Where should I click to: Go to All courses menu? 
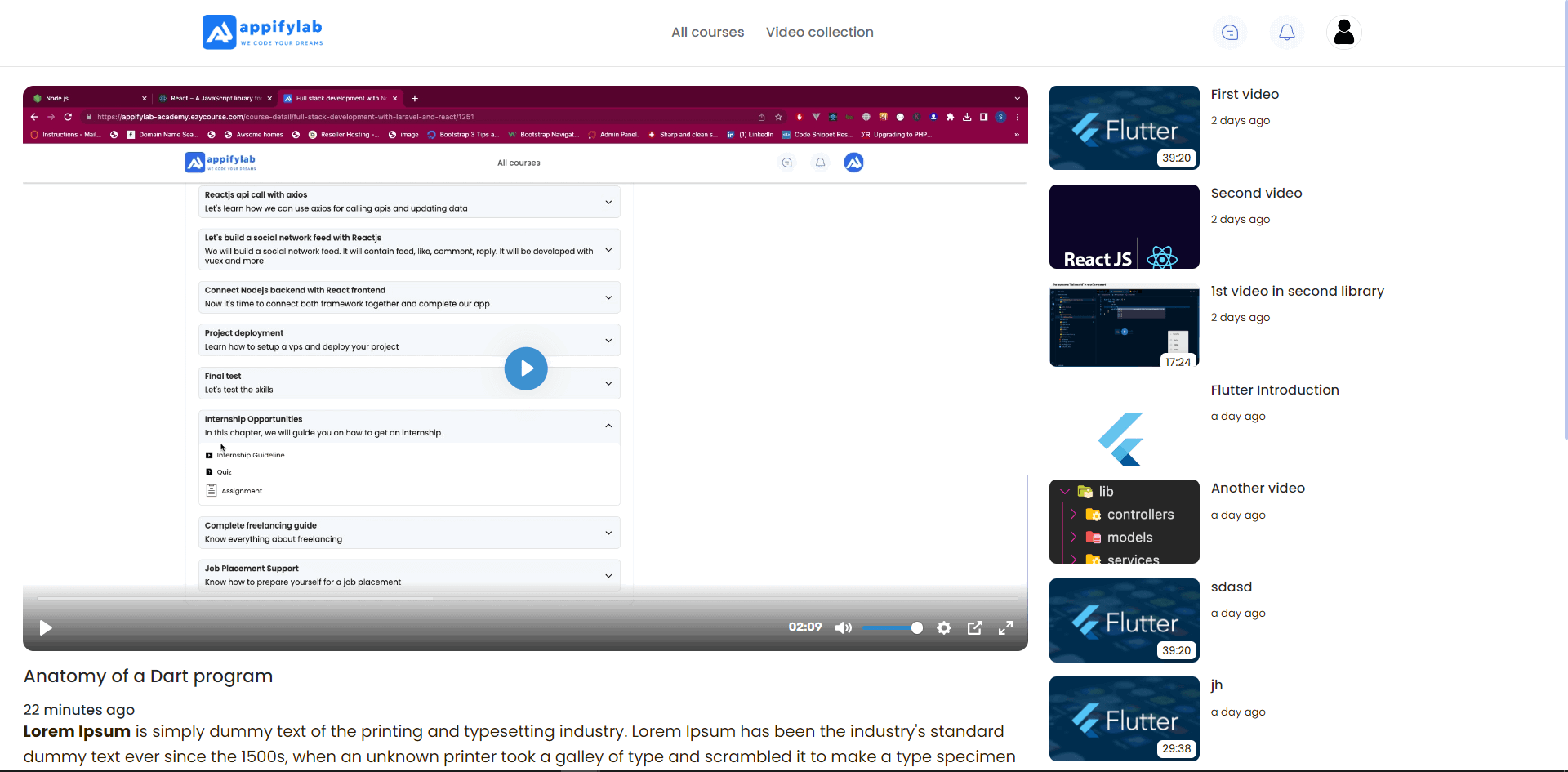(x=707, y=33)
